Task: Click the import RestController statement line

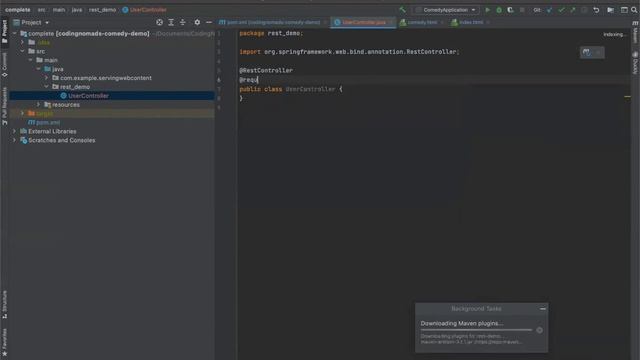Action: (x=349, y=52)
